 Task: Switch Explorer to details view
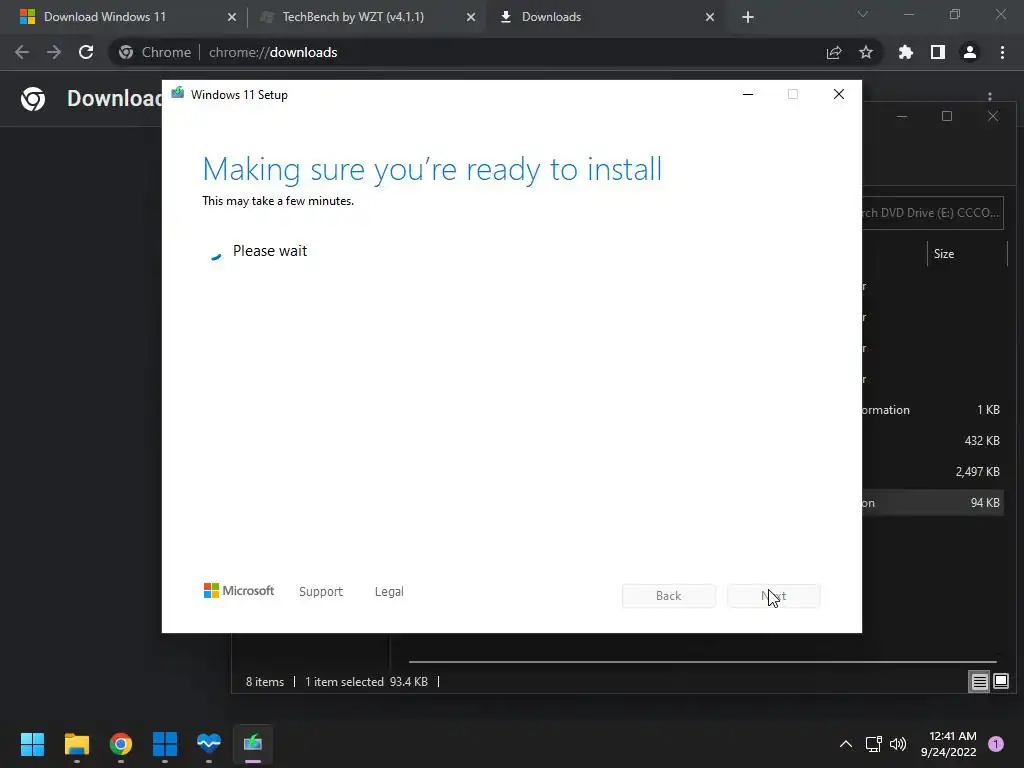click(x=980, y=682)
